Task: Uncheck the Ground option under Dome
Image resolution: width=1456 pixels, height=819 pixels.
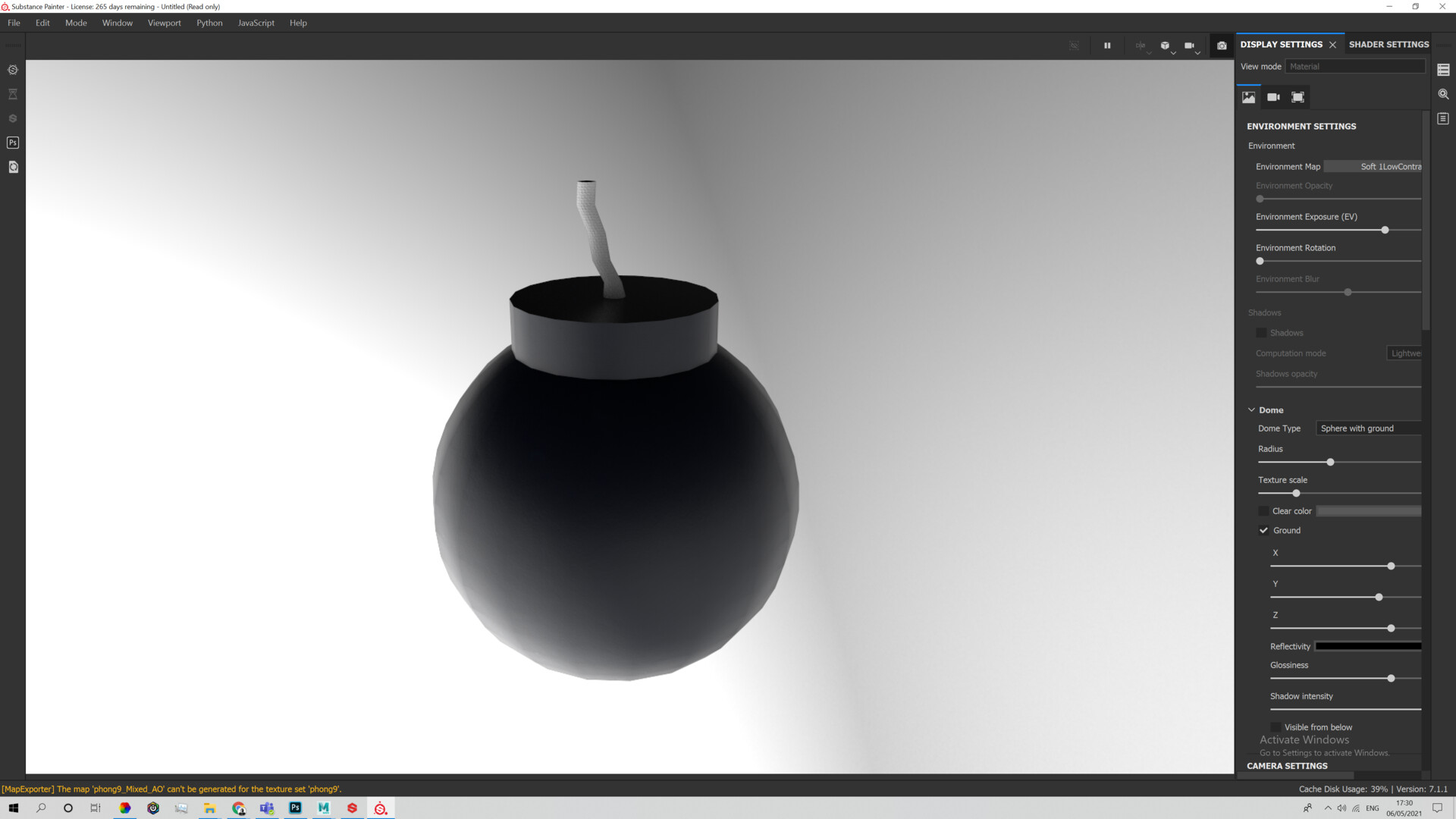Action: (1263, 530)
